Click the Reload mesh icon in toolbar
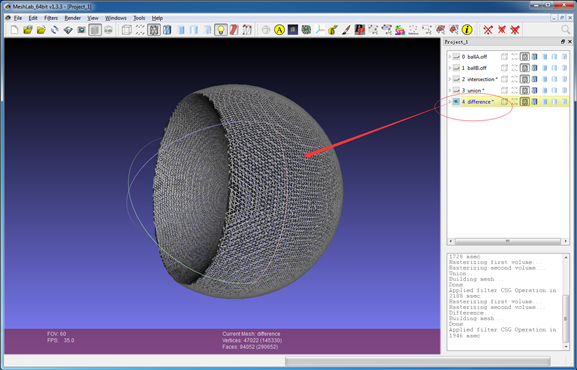577x370 pixels. coord(54,30)
